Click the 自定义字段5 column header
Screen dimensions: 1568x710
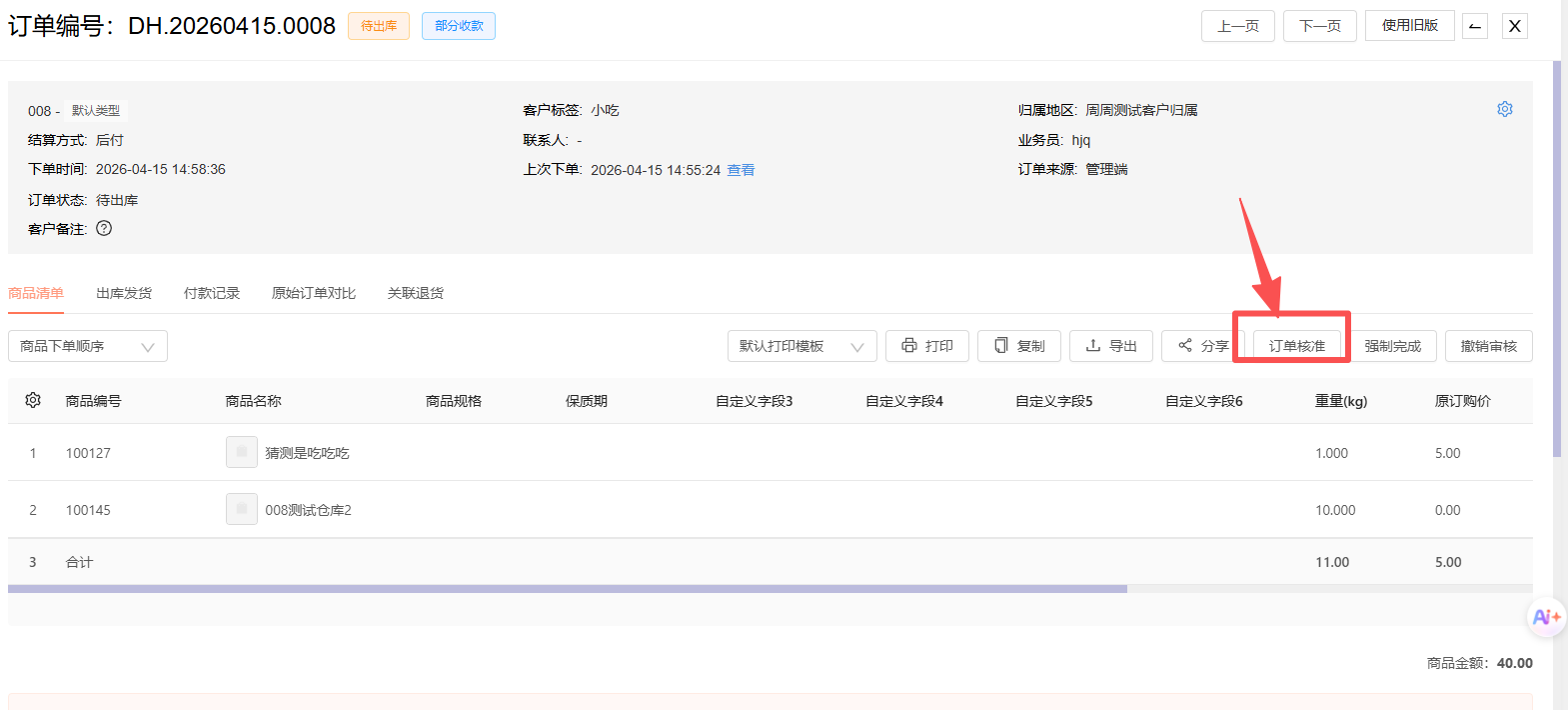point(1054,401)
